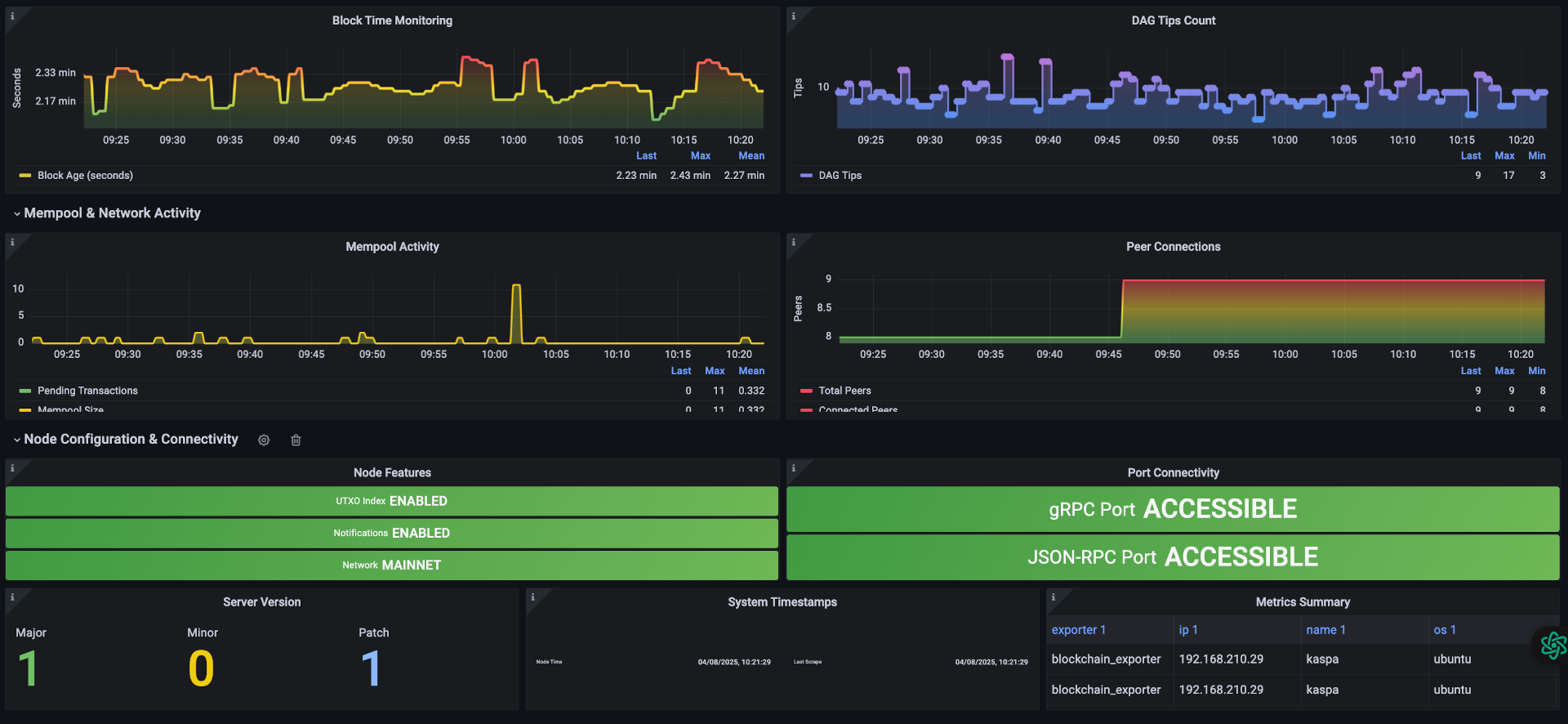Viewport: 1568px width, 724px height.
Task: Sort legend by Mean in Block Time panel
Action: 751,156
